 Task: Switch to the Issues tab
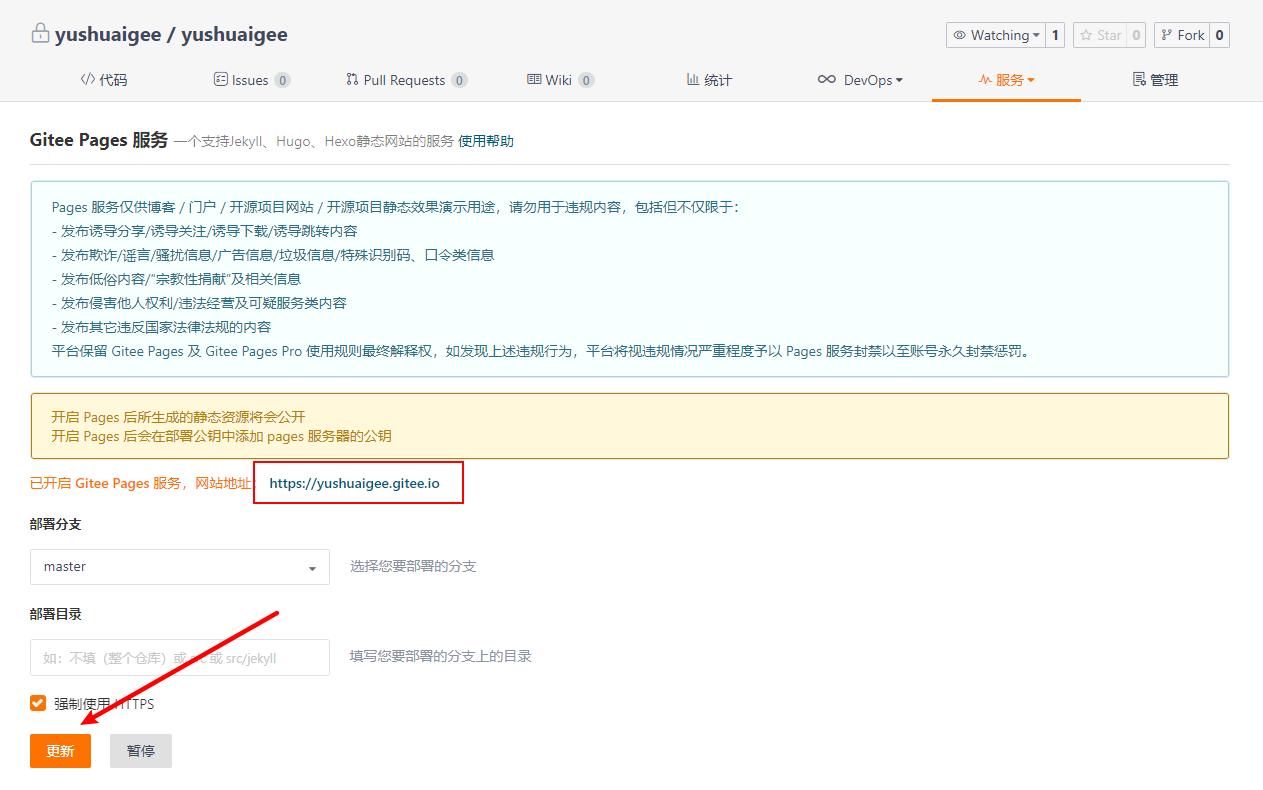coord(252,80)
